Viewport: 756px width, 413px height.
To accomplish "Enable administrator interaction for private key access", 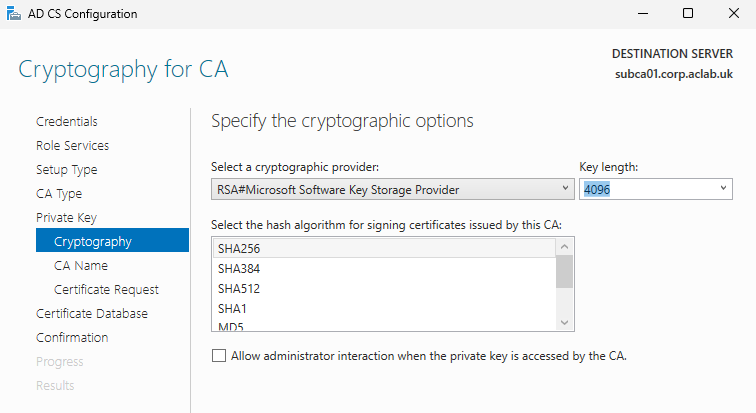I will coord(219,355).
